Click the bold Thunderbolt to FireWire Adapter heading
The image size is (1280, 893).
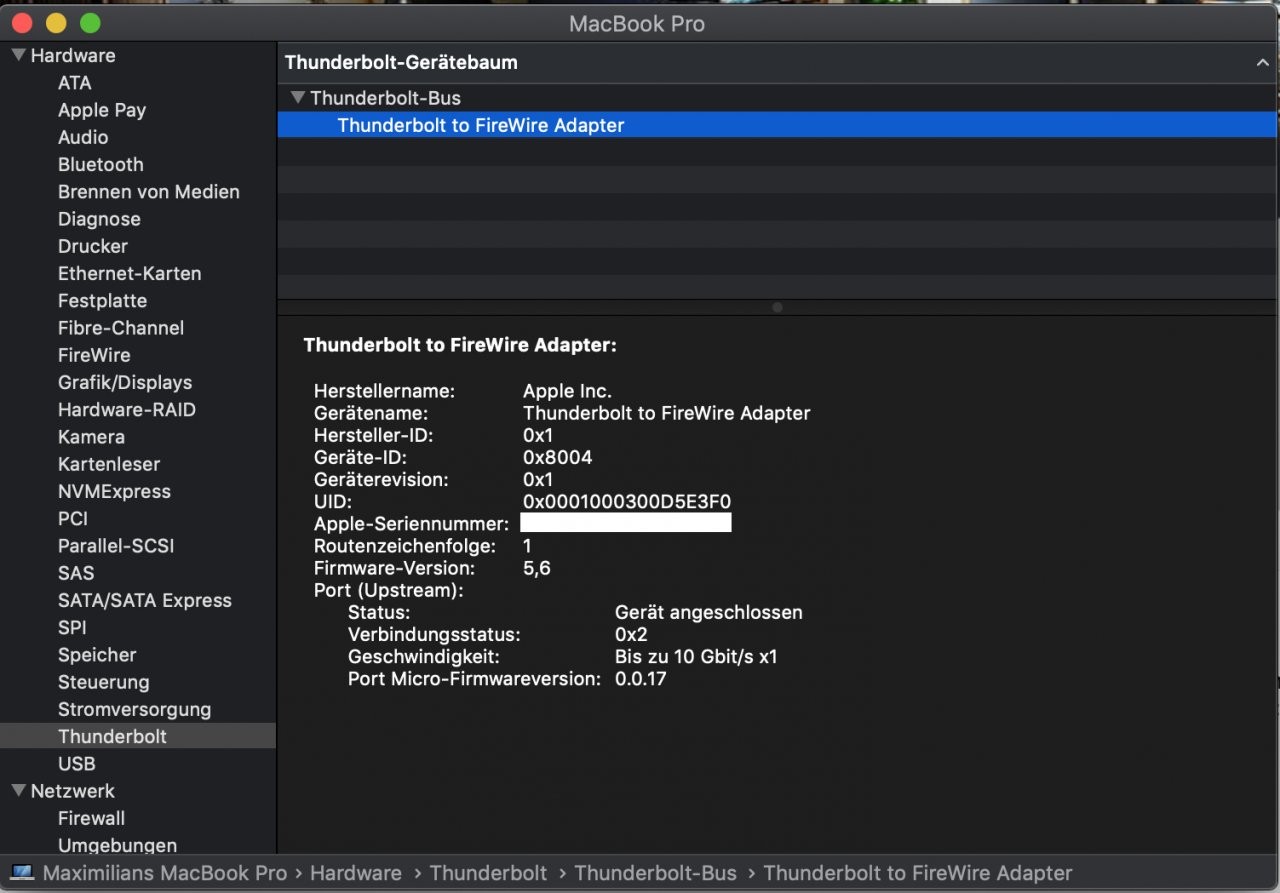pos(460,346)
